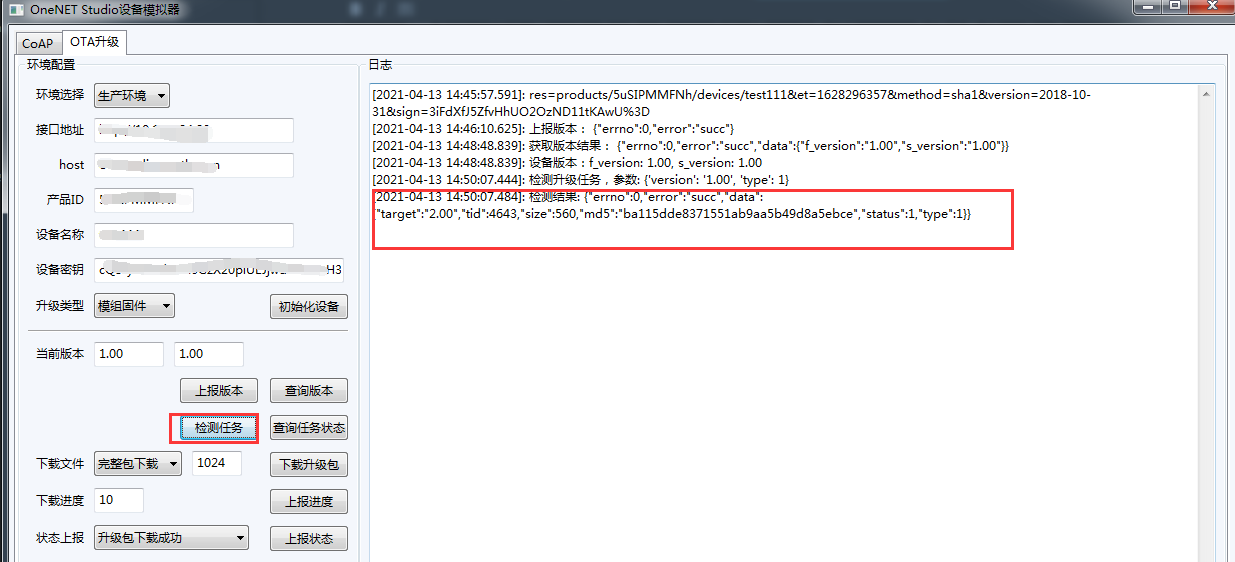Click the 查询任务状态 button
The width and height of the screenshot is (1235, 562).
tap(308, 427)
